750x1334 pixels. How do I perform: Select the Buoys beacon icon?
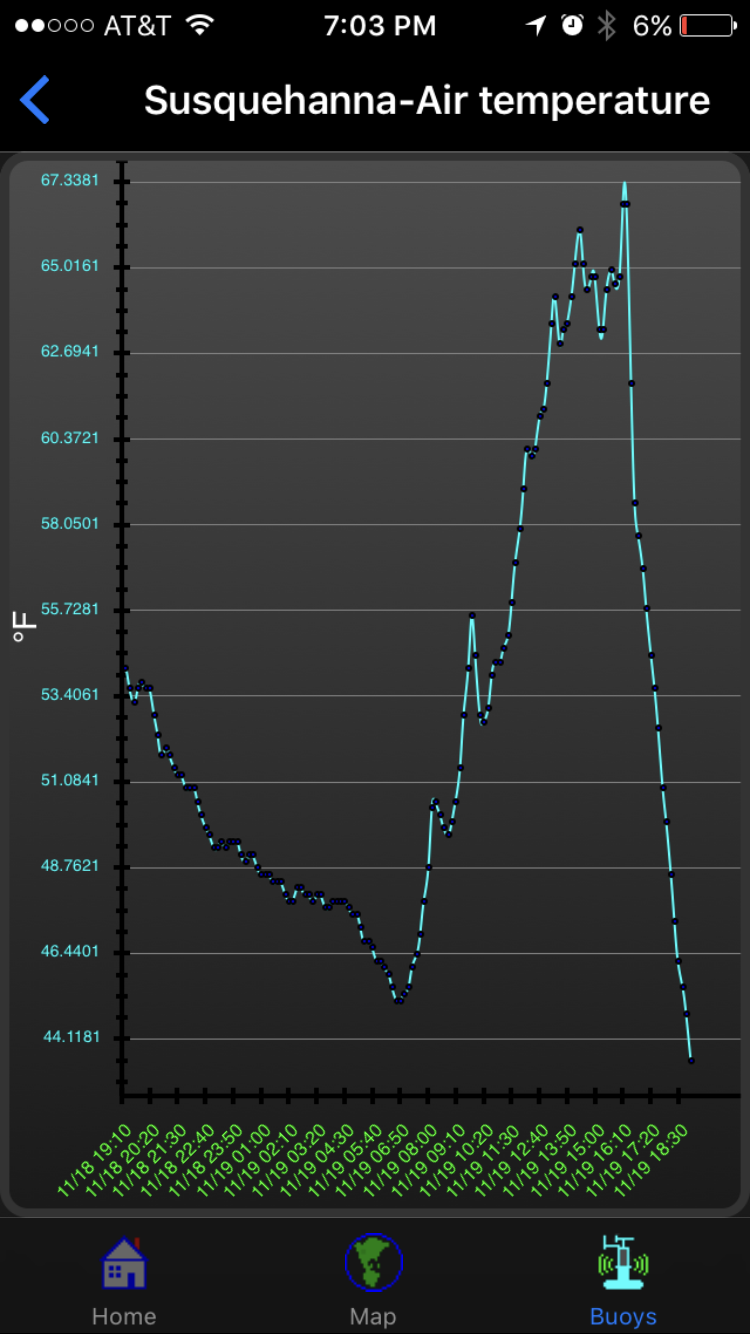pyautogui.click(x=623, y=1262)
